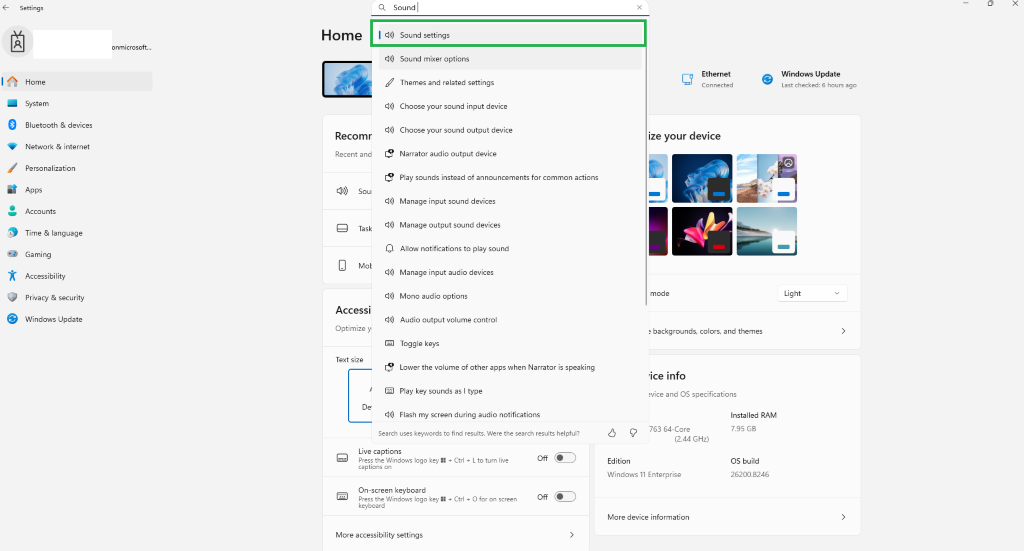Open Bluetooth & devices in sidebar

77,125
